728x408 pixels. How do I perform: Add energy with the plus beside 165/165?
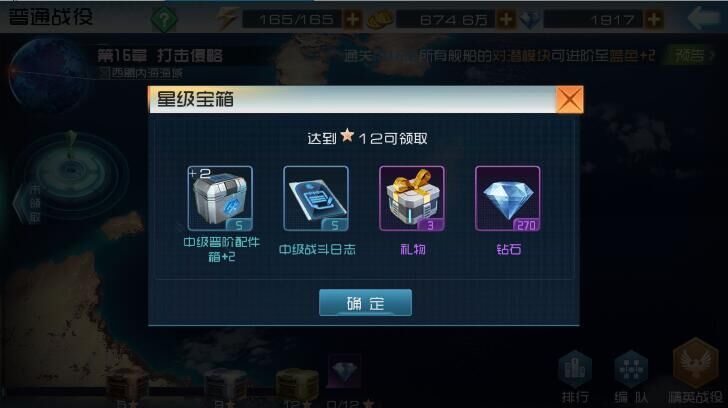(x=352, y=19)
